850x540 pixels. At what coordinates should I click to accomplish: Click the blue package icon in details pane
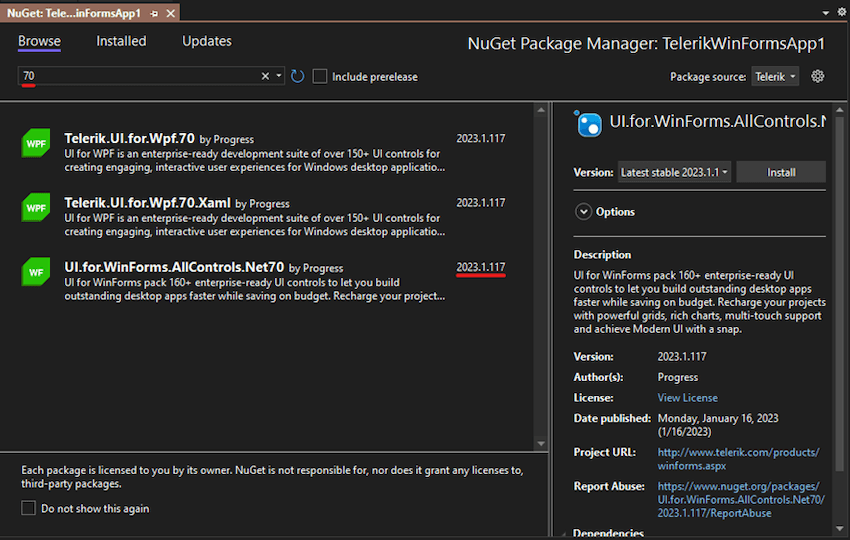(x=589, y=124)
